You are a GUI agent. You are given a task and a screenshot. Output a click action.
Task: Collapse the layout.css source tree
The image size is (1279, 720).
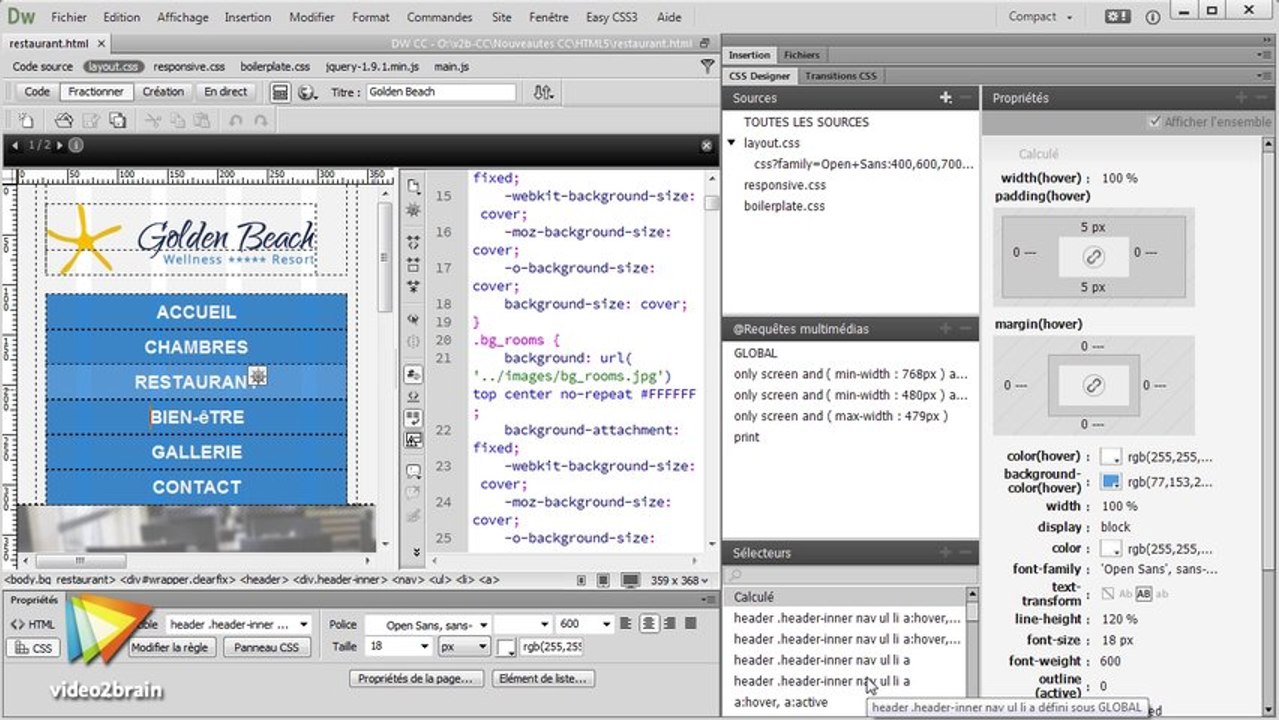731,143
